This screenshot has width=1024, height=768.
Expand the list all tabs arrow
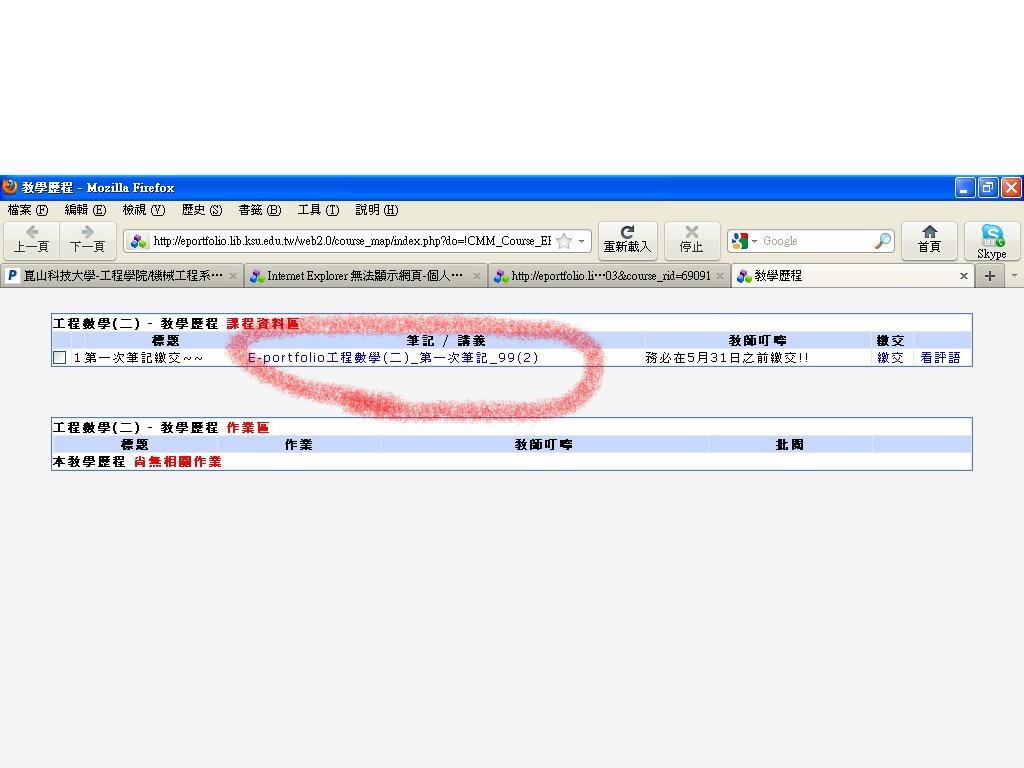coord(1014,276)
